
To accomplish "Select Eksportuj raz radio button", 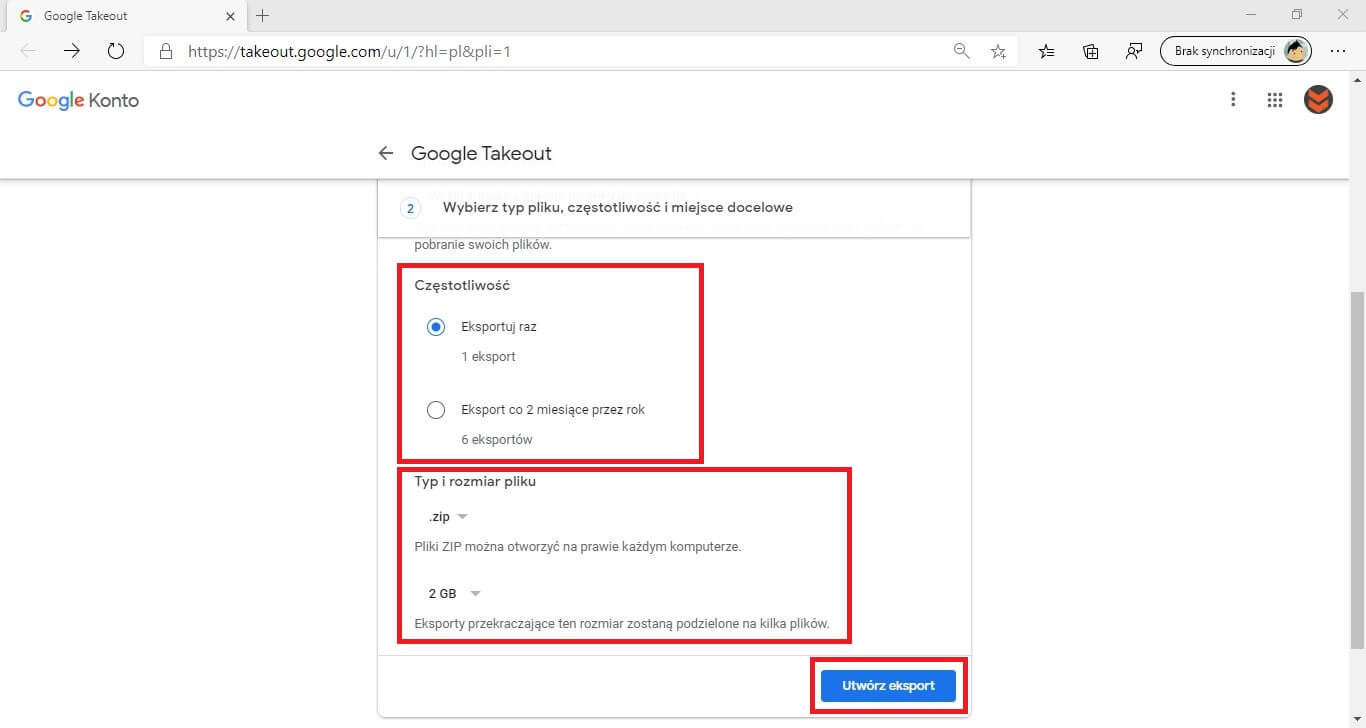I will click(436, 327).
